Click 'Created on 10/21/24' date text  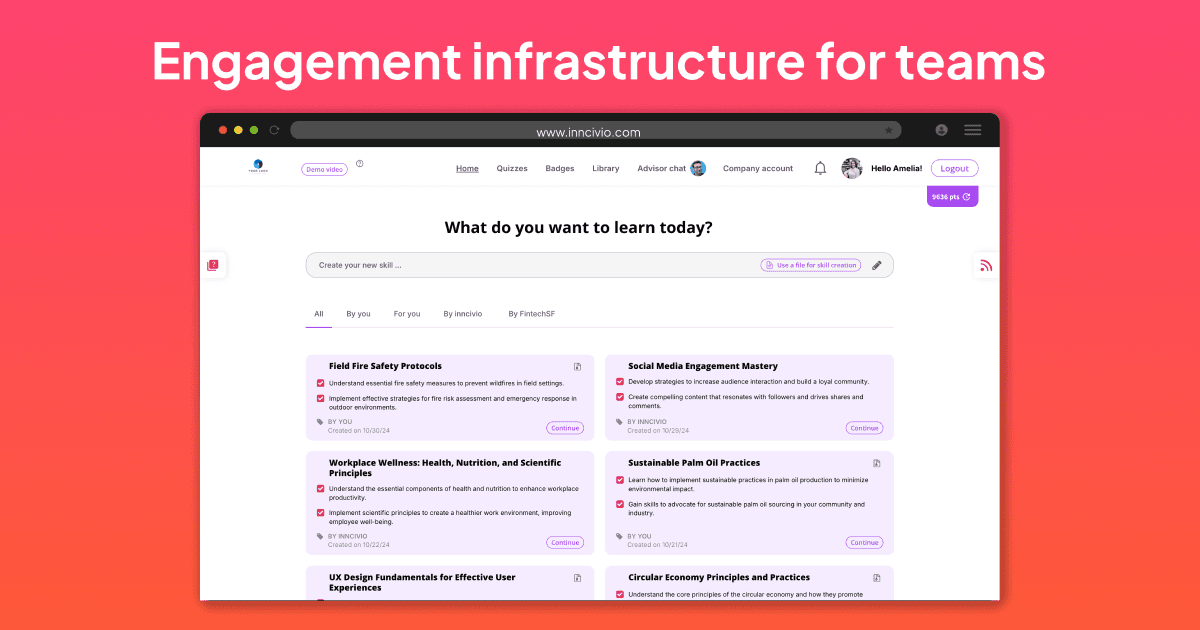point(658,545)
